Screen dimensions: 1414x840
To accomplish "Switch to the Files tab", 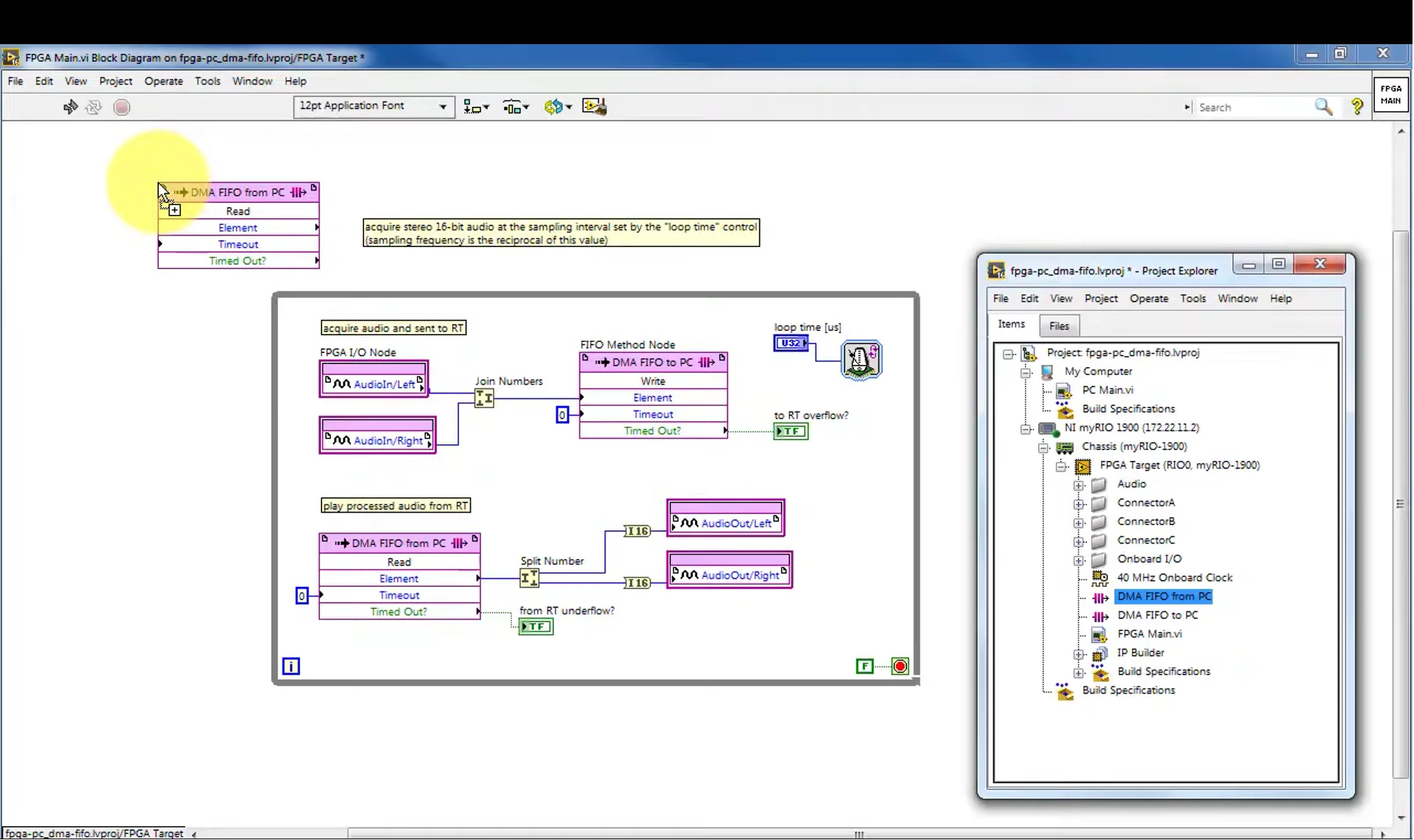I will coord(1059,326).
